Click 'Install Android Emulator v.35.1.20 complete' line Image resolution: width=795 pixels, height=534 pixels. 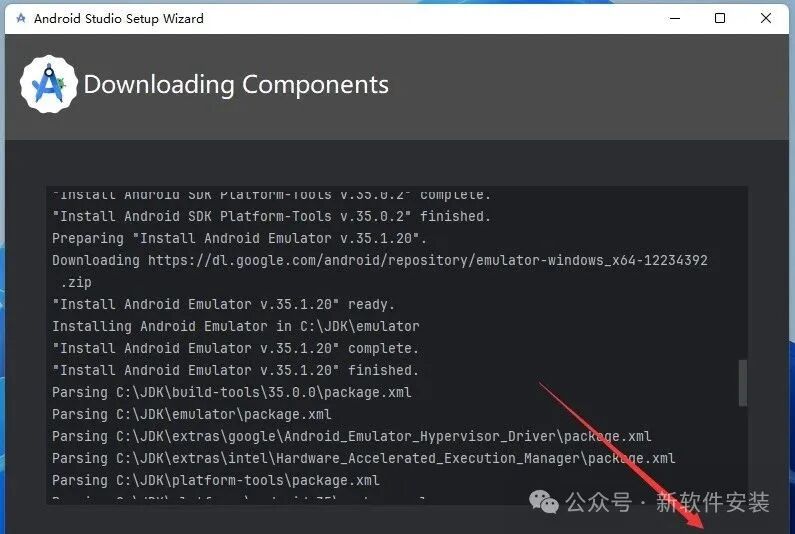(236, 348)
